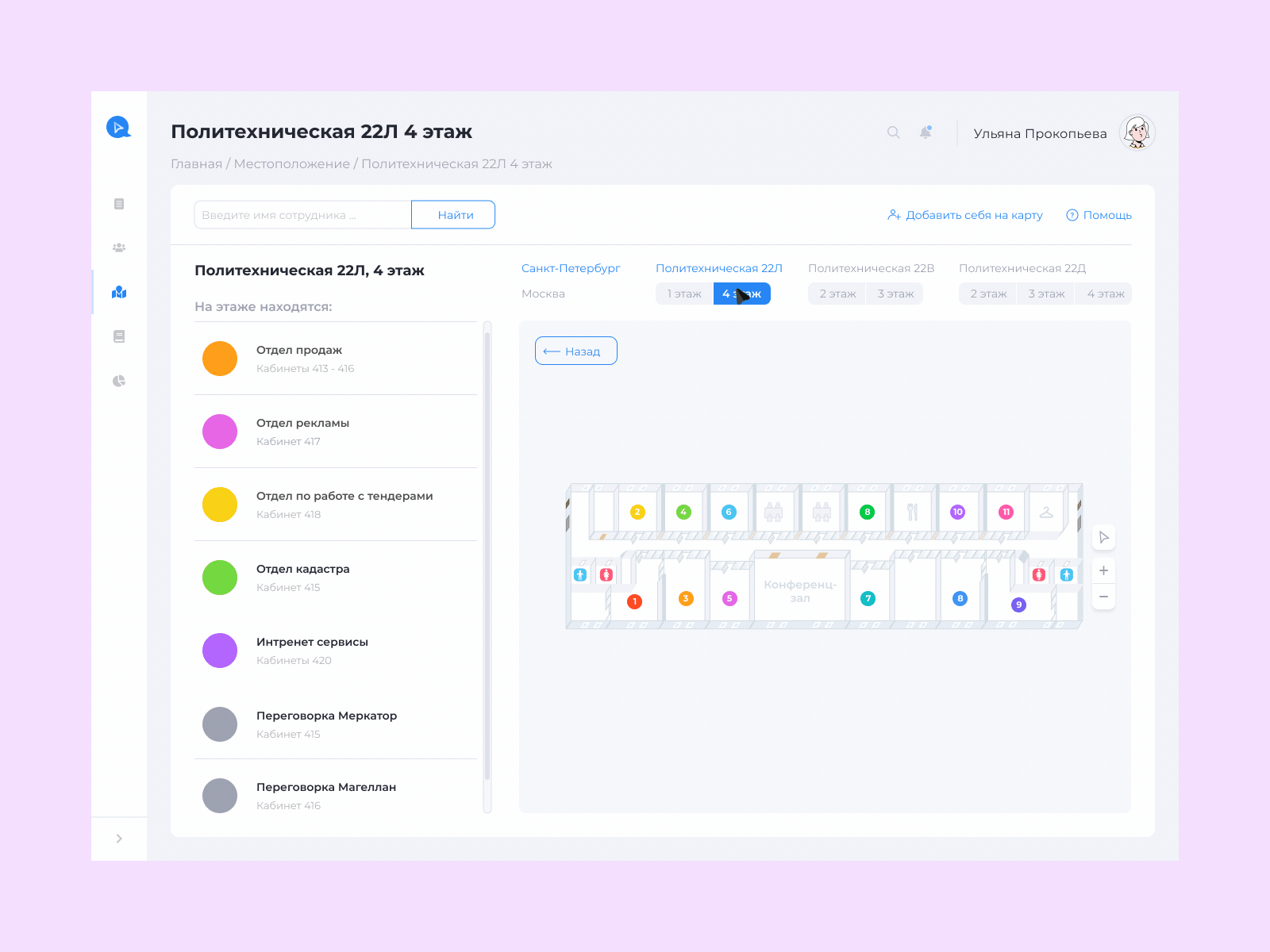Open Местоположение breadcrumb link
The width and height of the screenshot is (1270, 952).
[x=291, y=164]
